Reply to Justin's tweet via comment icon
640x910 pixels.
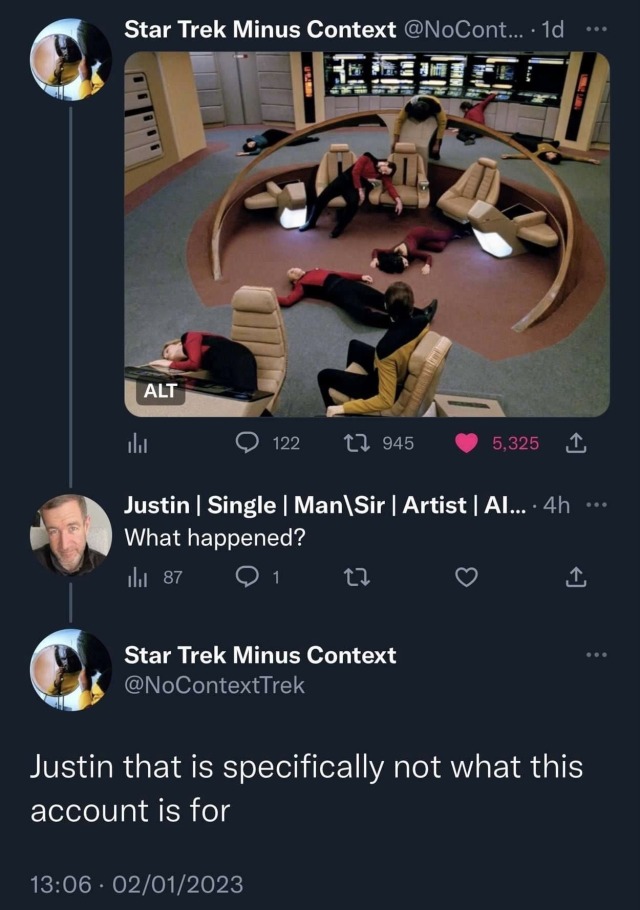click(248, 576)
